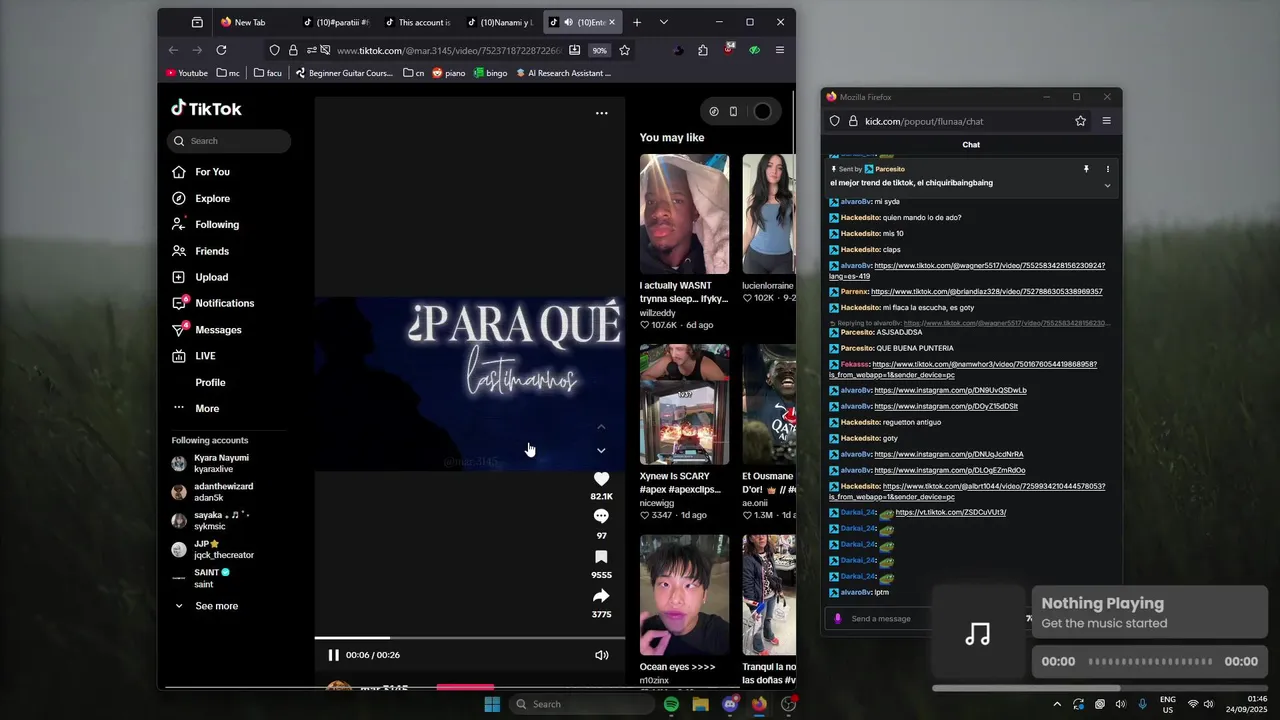Open 'Xynew Is SCARY' recommended video thumbnail
This screenshot has height=720, width=1280.
pos(684,404)
